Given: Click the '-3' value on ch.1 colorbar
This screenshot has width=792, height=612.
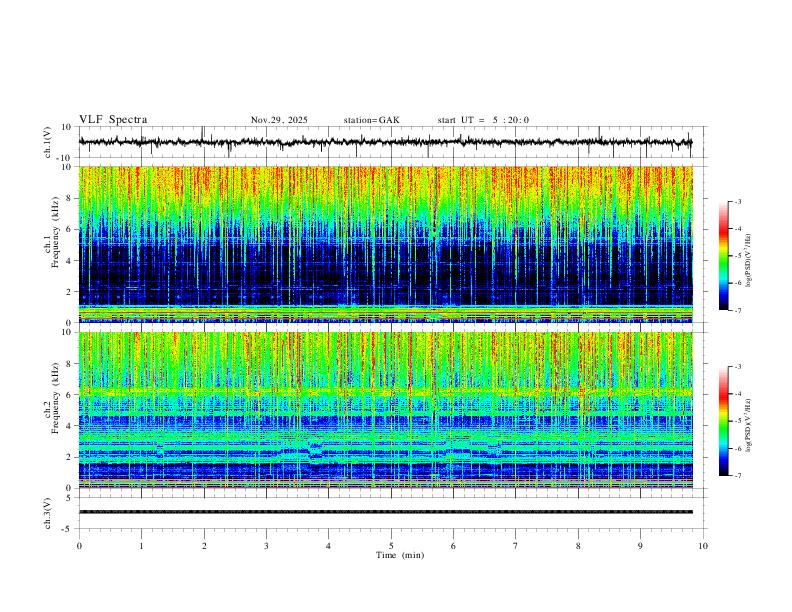Looking at the screenshot, I should click(x=737, y=201).
